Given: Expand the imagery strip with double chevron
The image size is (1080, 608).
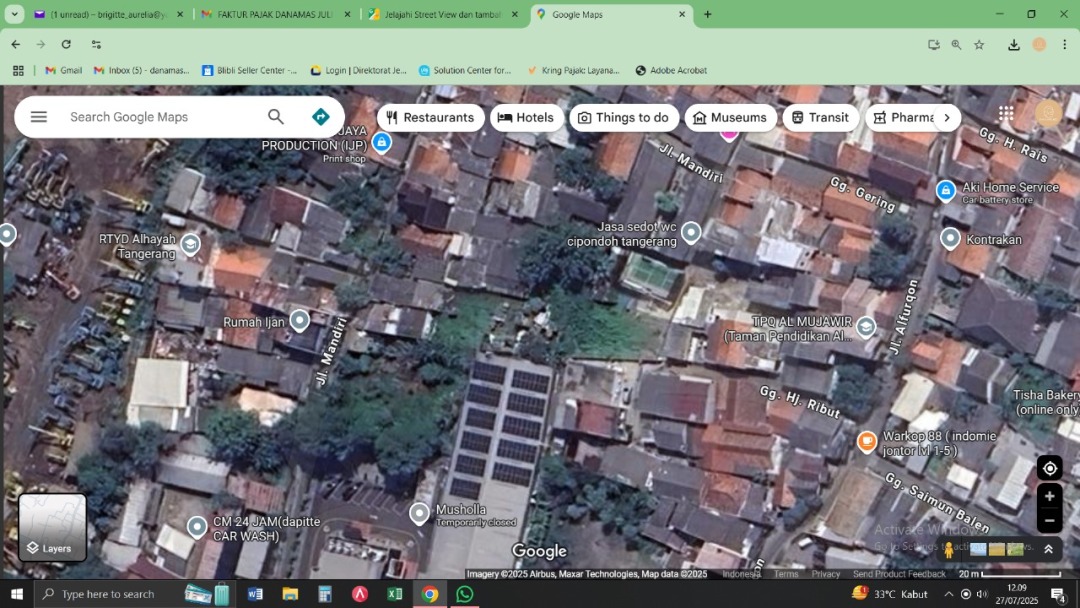Looking at the screenshot, I should (1048, 549).
